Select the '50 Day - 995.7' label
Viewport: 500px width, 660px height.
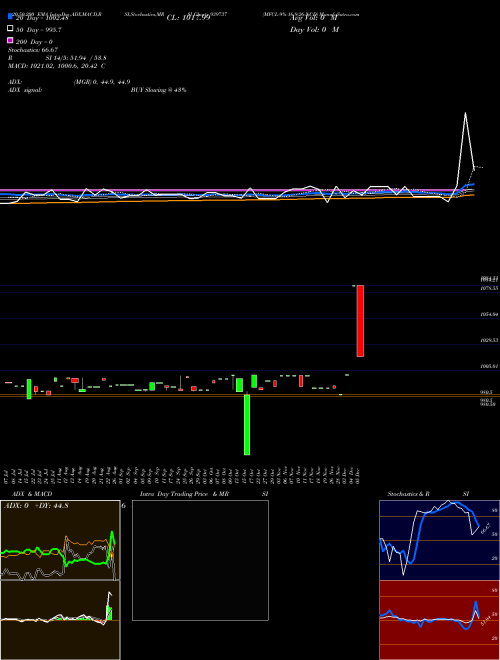39,30
